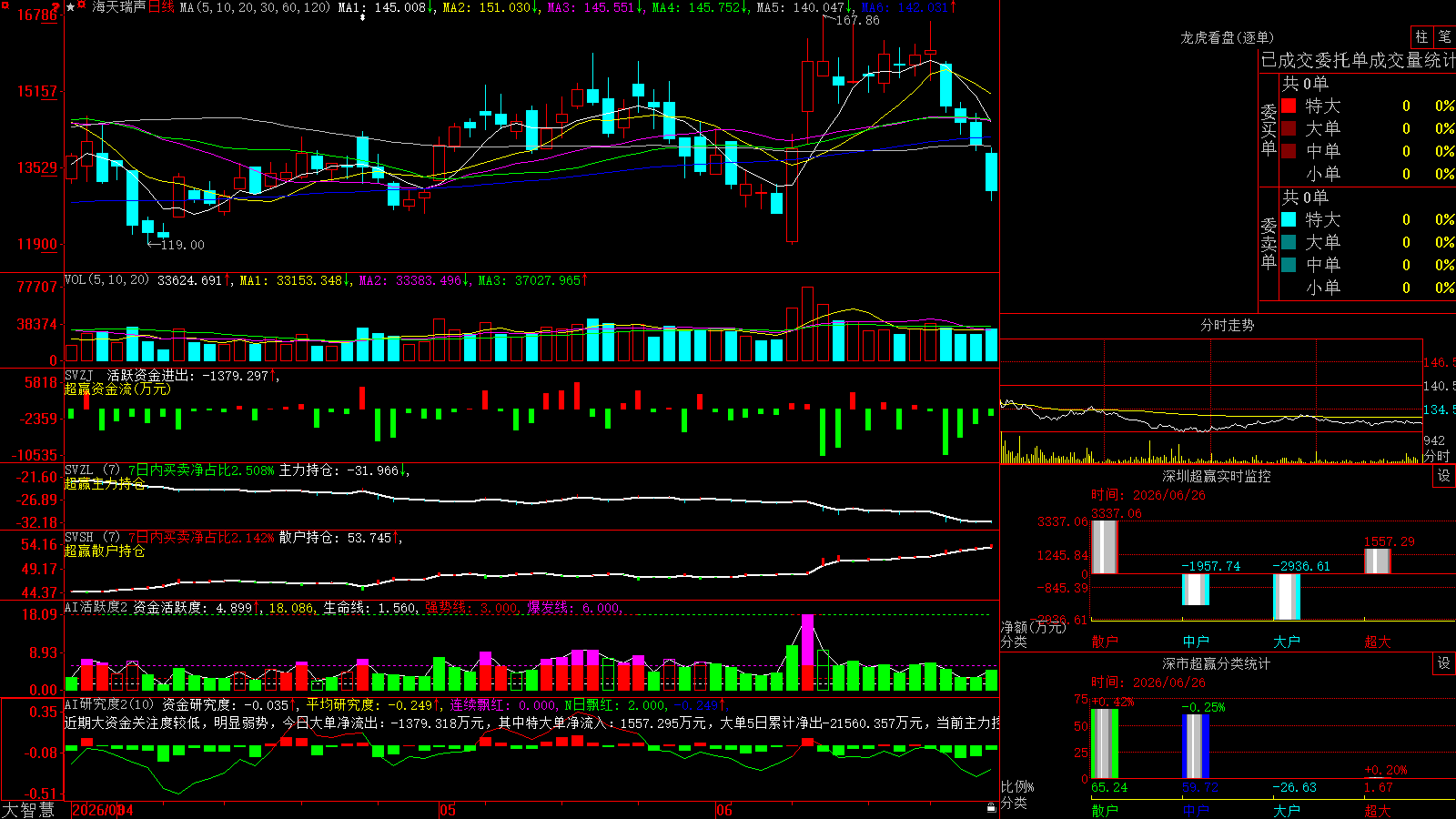Click the 委买单 vertical section label
This screenshot has height=819, width=1456.
1269,129
